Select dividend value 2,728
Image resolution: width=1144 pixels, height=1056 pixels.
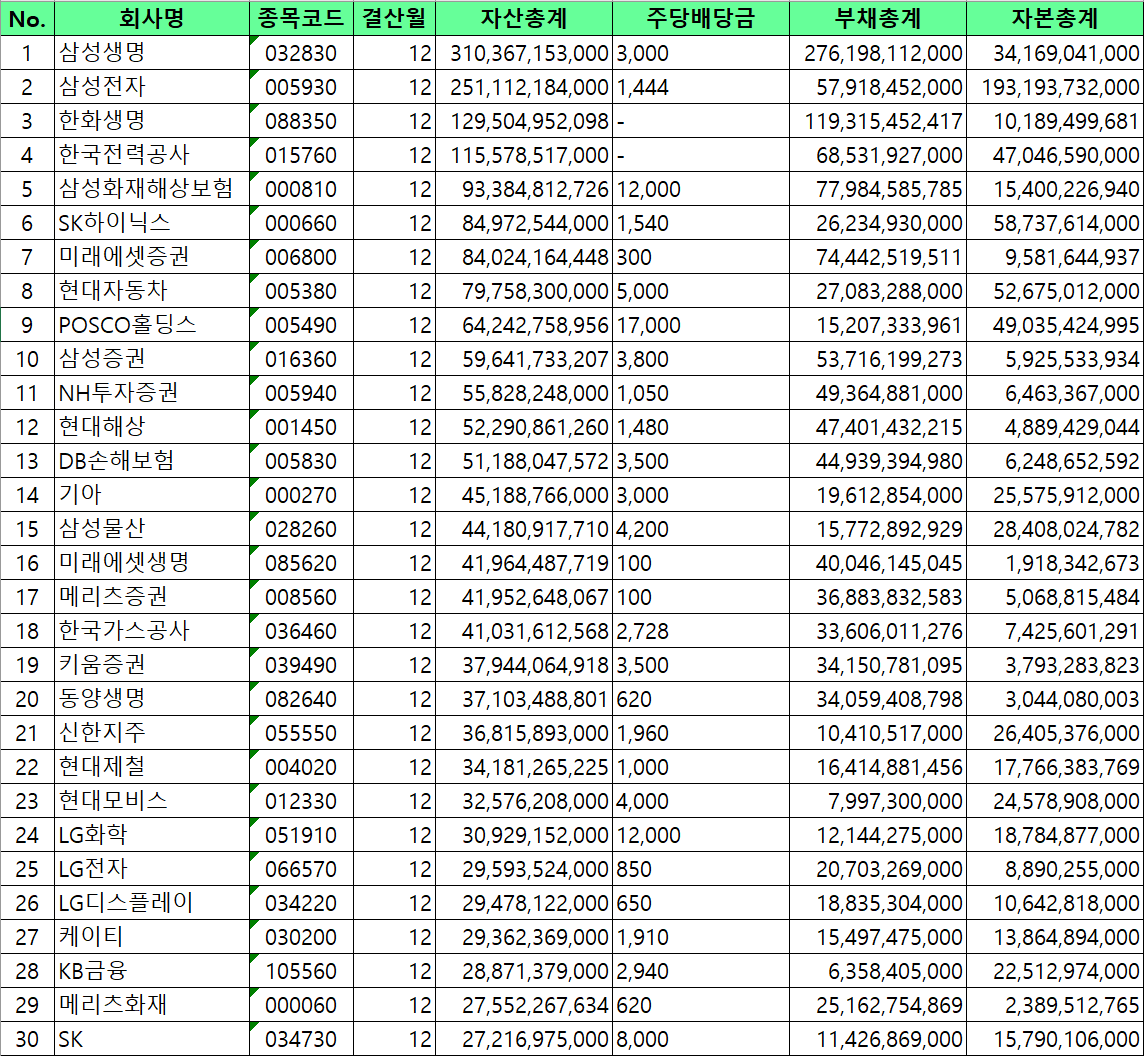[x=700, y=631]
